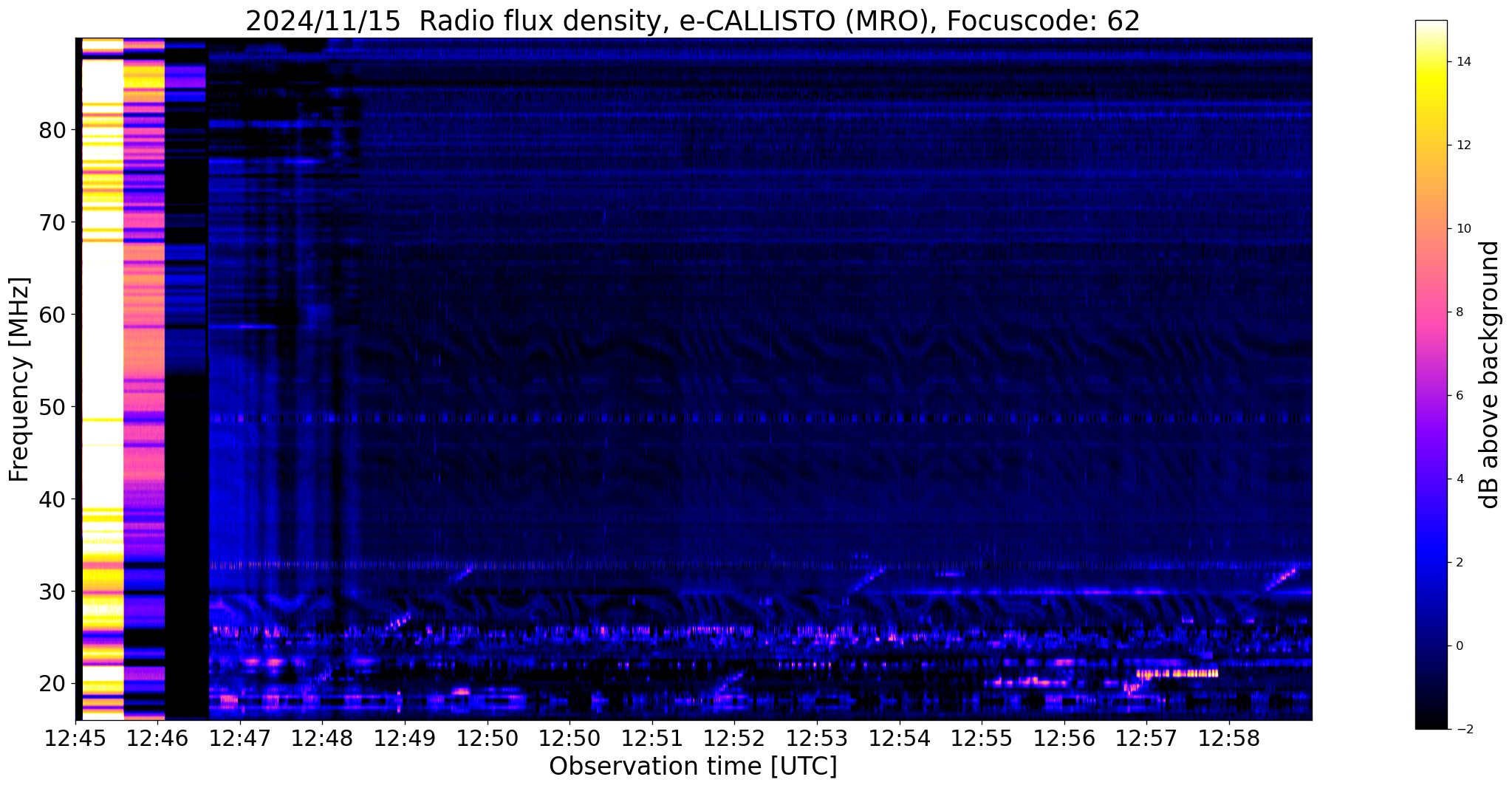This screenshot has height=788, width=1512.
Task: Click the 12:55 time tick label
Action: pyautogui.click(x=982, y=739)
